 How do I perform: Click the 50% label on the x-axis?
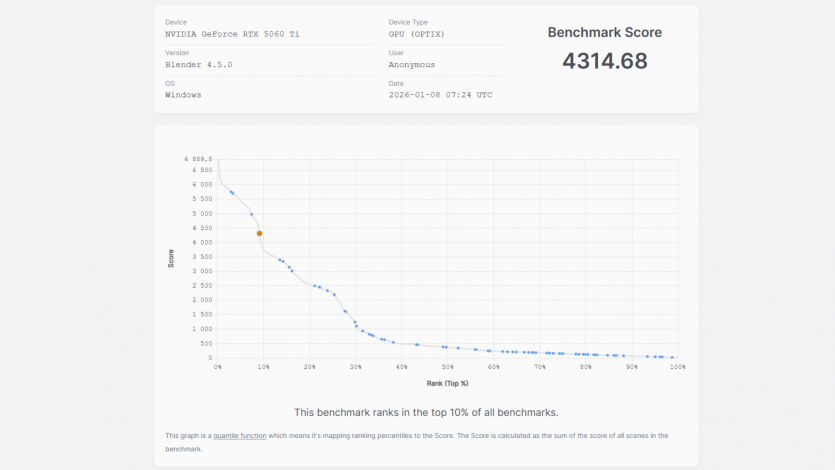point(448,367)
